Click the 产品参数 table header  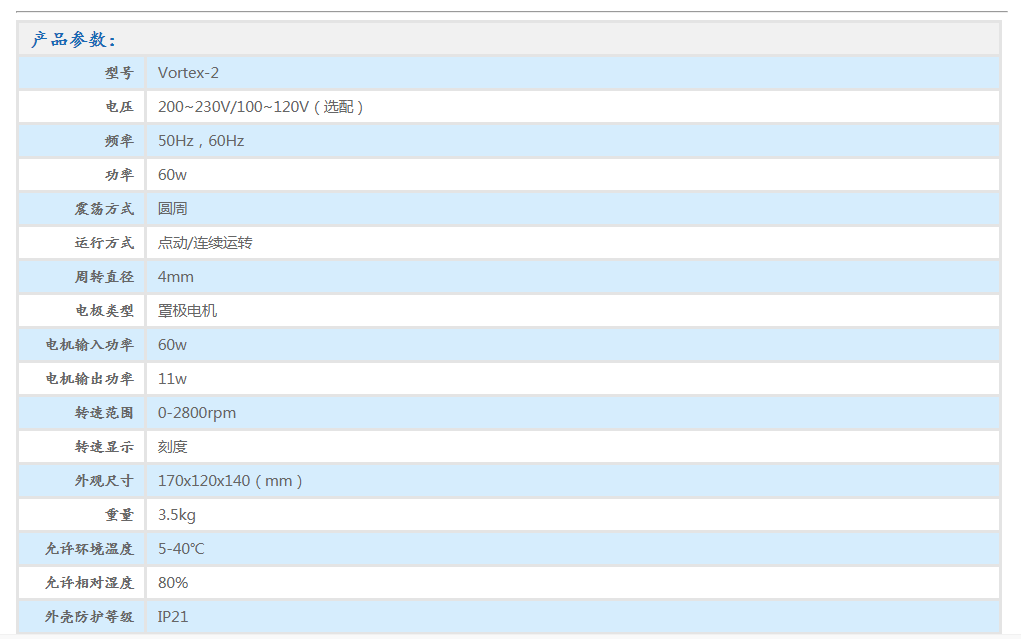coord(75,40)
